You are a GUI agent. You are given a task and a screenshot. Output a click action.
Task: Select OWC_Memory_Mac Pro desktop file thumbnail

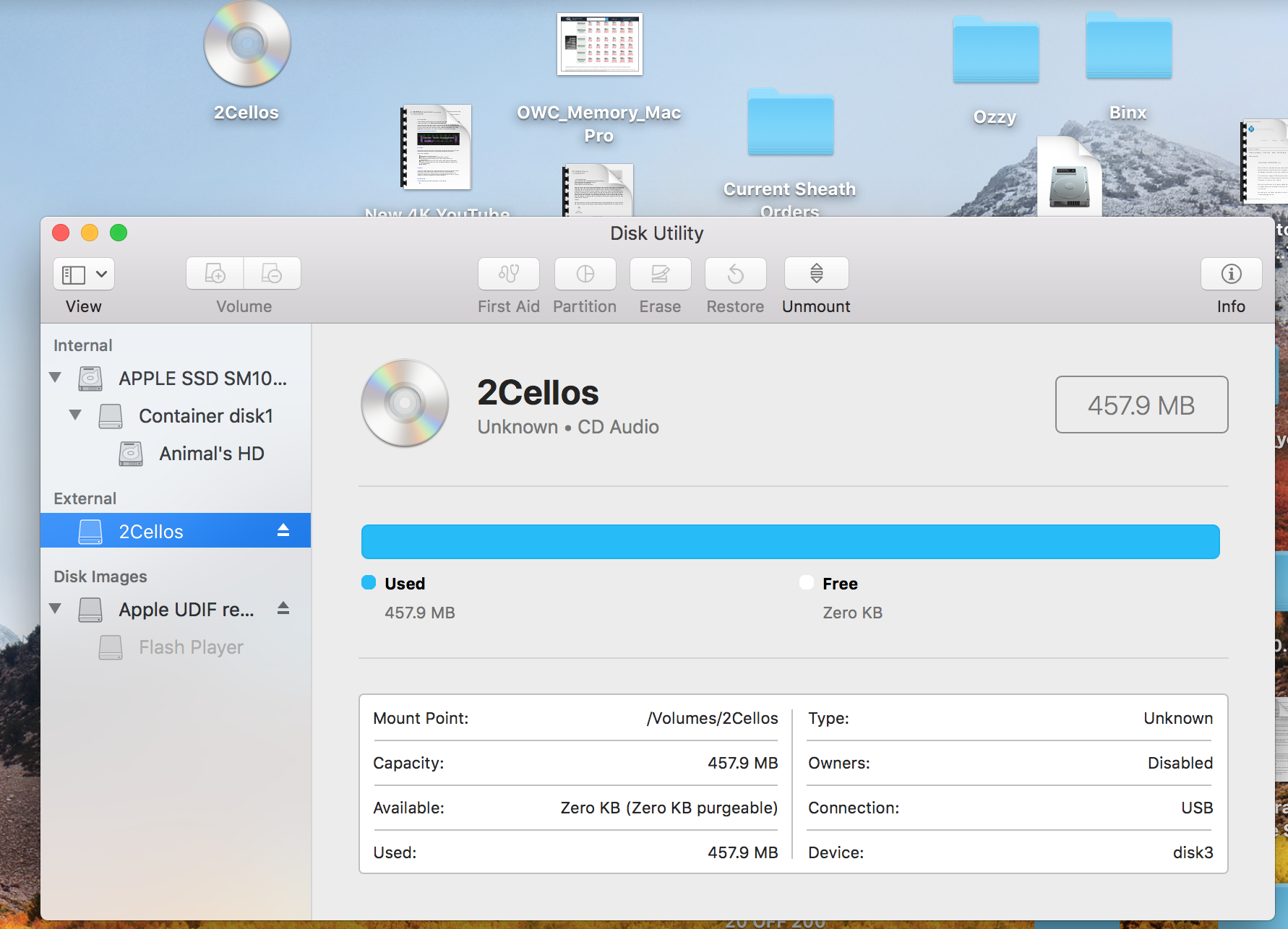tap(600, 43)
